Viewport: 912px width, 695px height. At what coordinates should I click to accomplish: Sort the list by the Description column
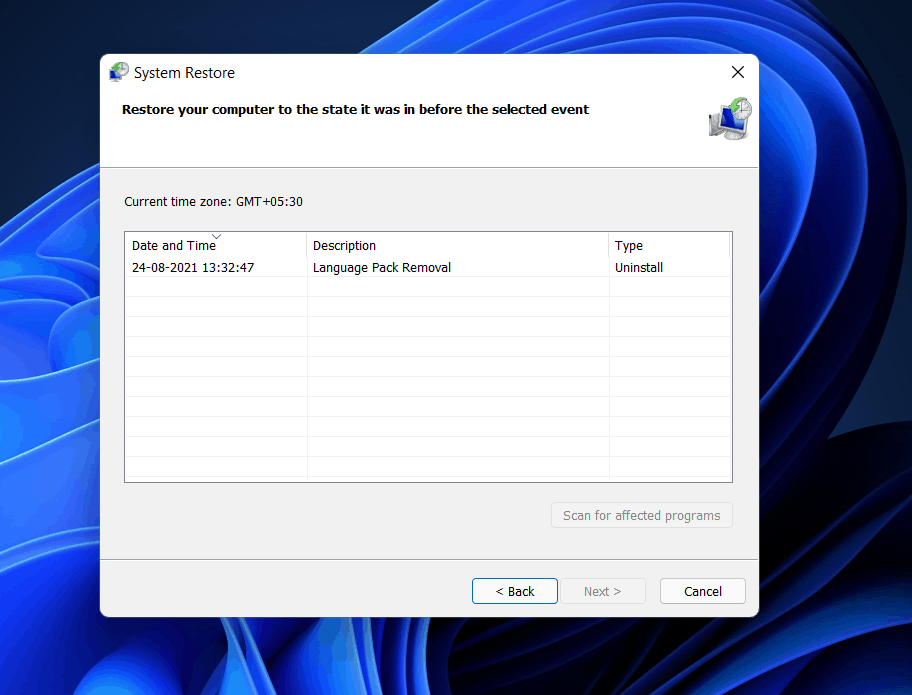click(x=344, y=245)
